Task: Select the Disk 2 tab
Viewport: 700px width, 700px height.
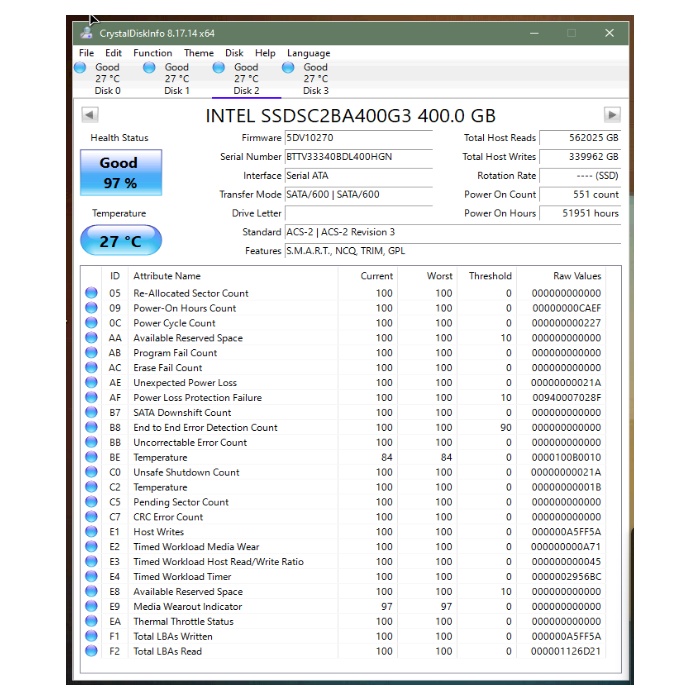Action: 246,79
